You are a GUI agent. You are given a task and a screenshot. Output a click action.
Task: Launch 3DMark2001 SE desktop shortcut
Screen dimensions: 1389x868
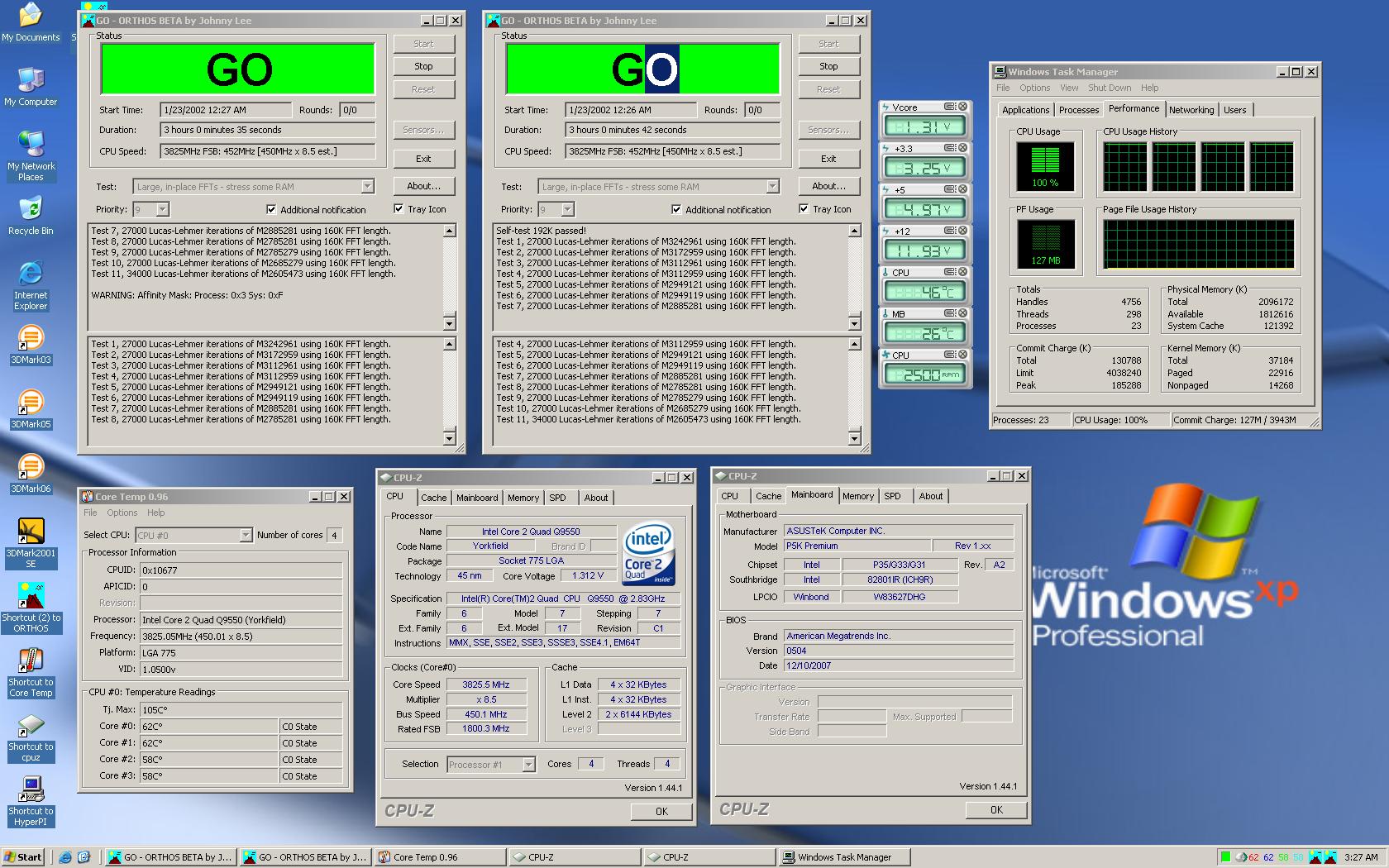tap(31, 543)
